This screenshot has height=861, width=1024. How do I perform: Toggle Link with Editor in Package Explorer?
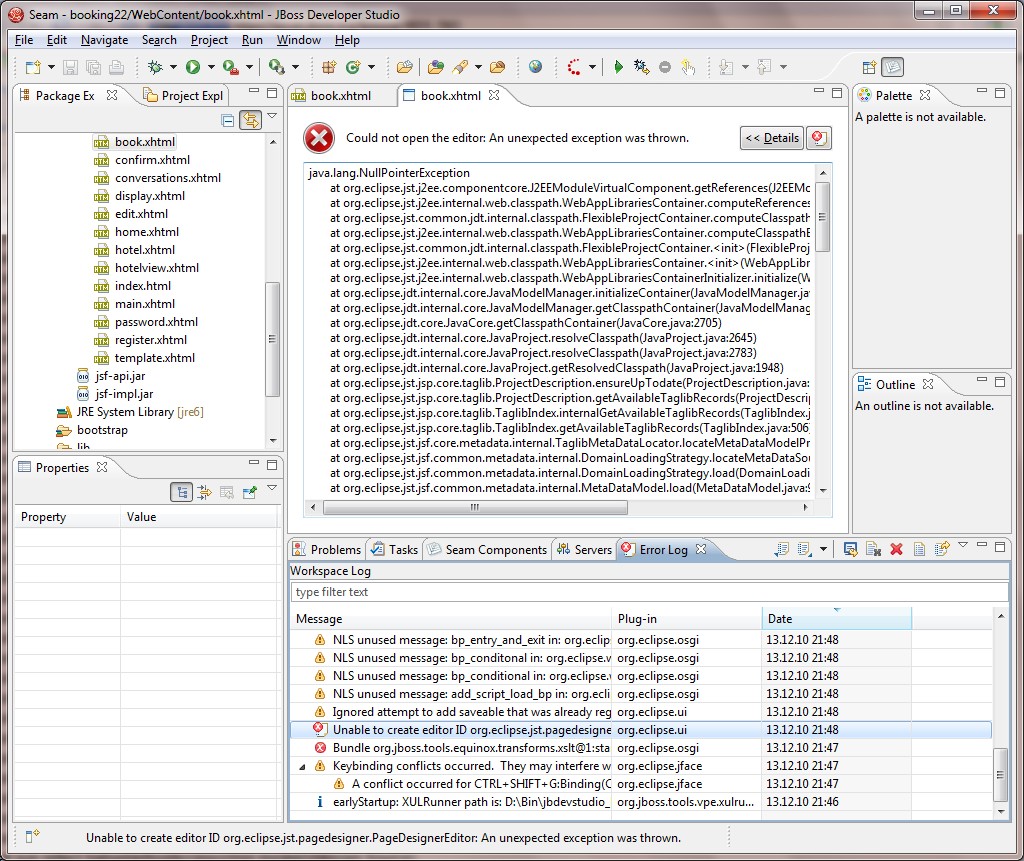click(x=249, y=120)
